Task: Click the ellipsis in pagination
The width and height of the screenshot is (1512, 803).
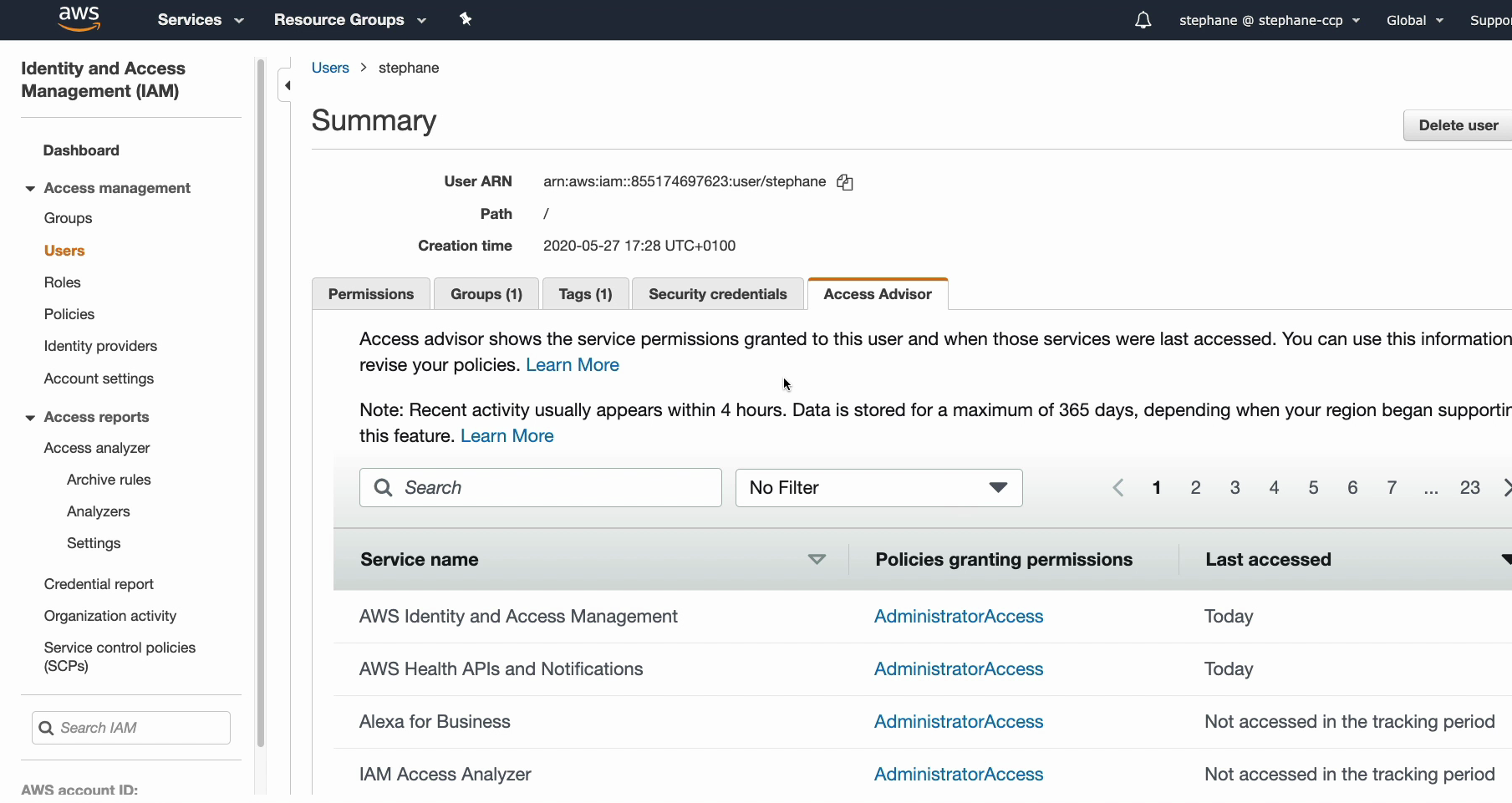Action: (1431, 490)
